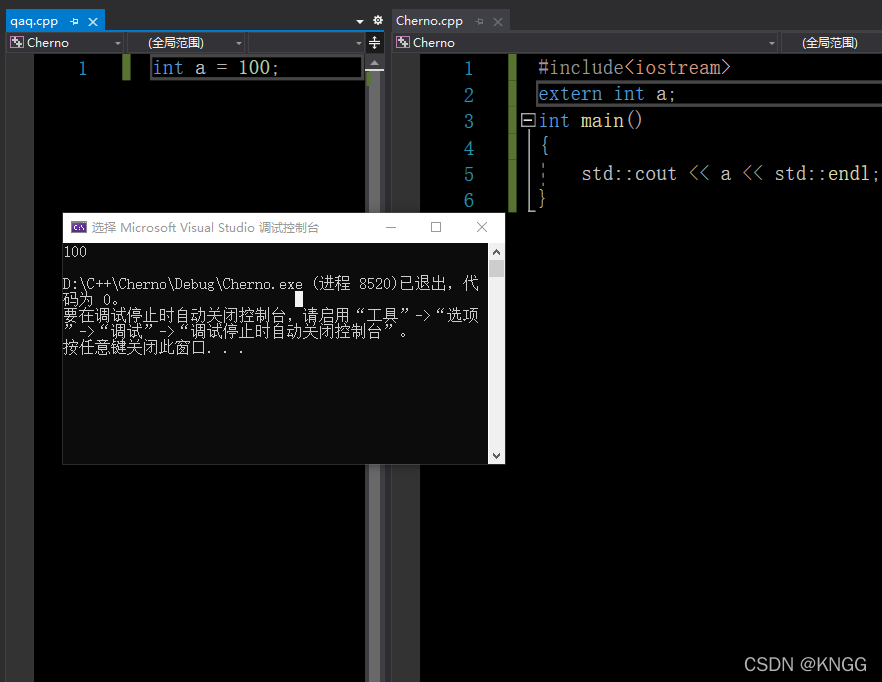Click the 100 output in console
This screenshot has width=882, height=682.
(x=75, y=252)
